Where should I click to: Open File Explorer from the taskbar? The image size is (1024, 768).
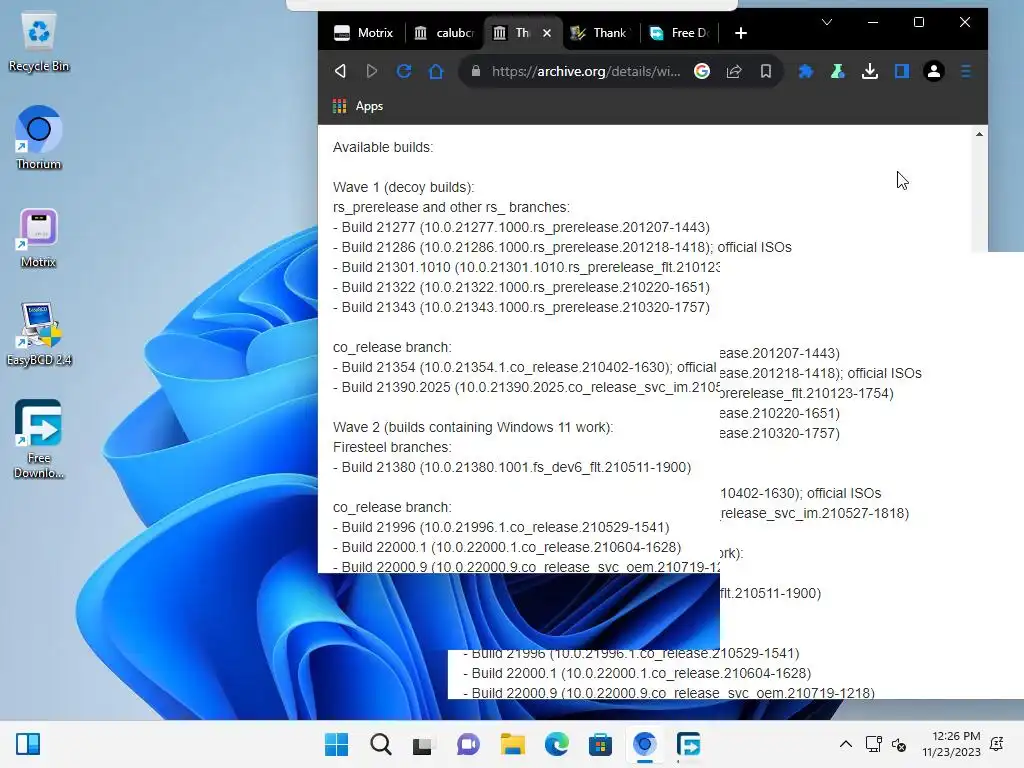pyautogui.click(x=512, y=744)
